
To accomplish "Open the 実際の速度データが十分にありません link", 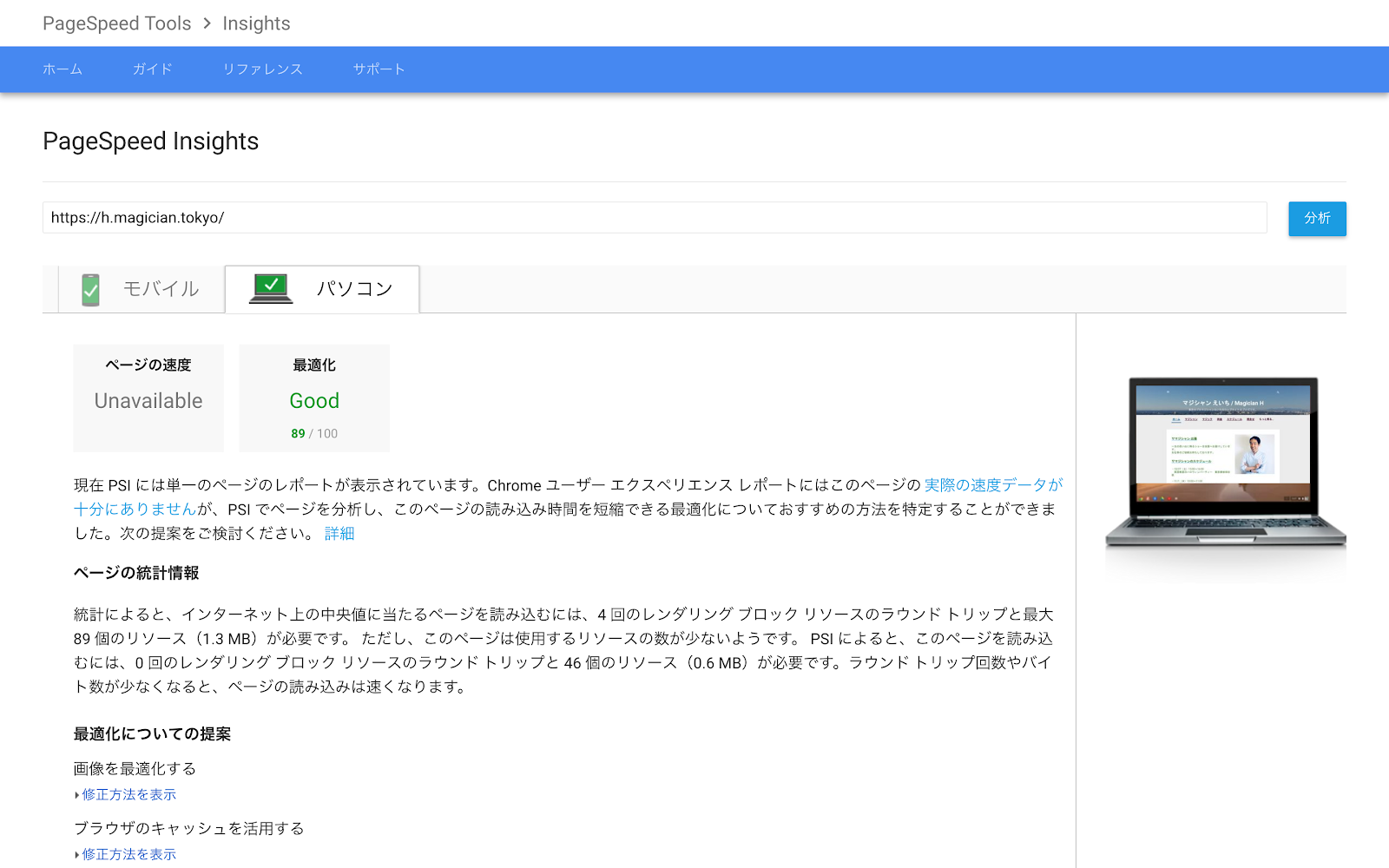I will [993, 485].
